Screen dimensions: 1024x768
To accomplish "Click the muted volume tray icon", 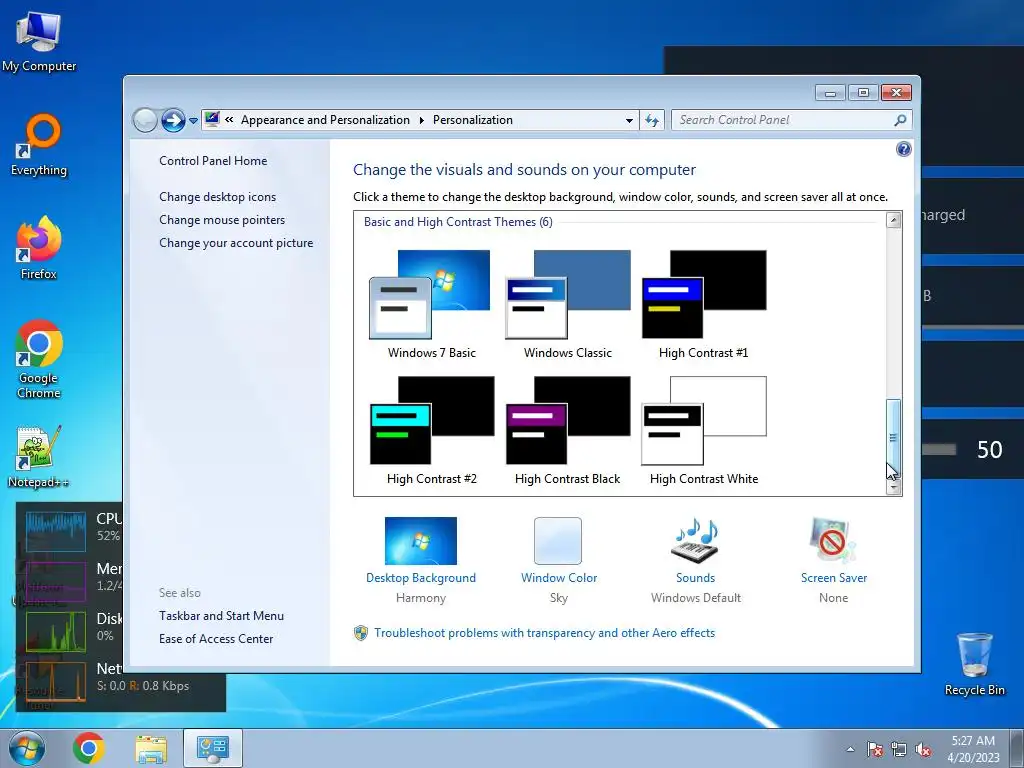I will 923,750.
